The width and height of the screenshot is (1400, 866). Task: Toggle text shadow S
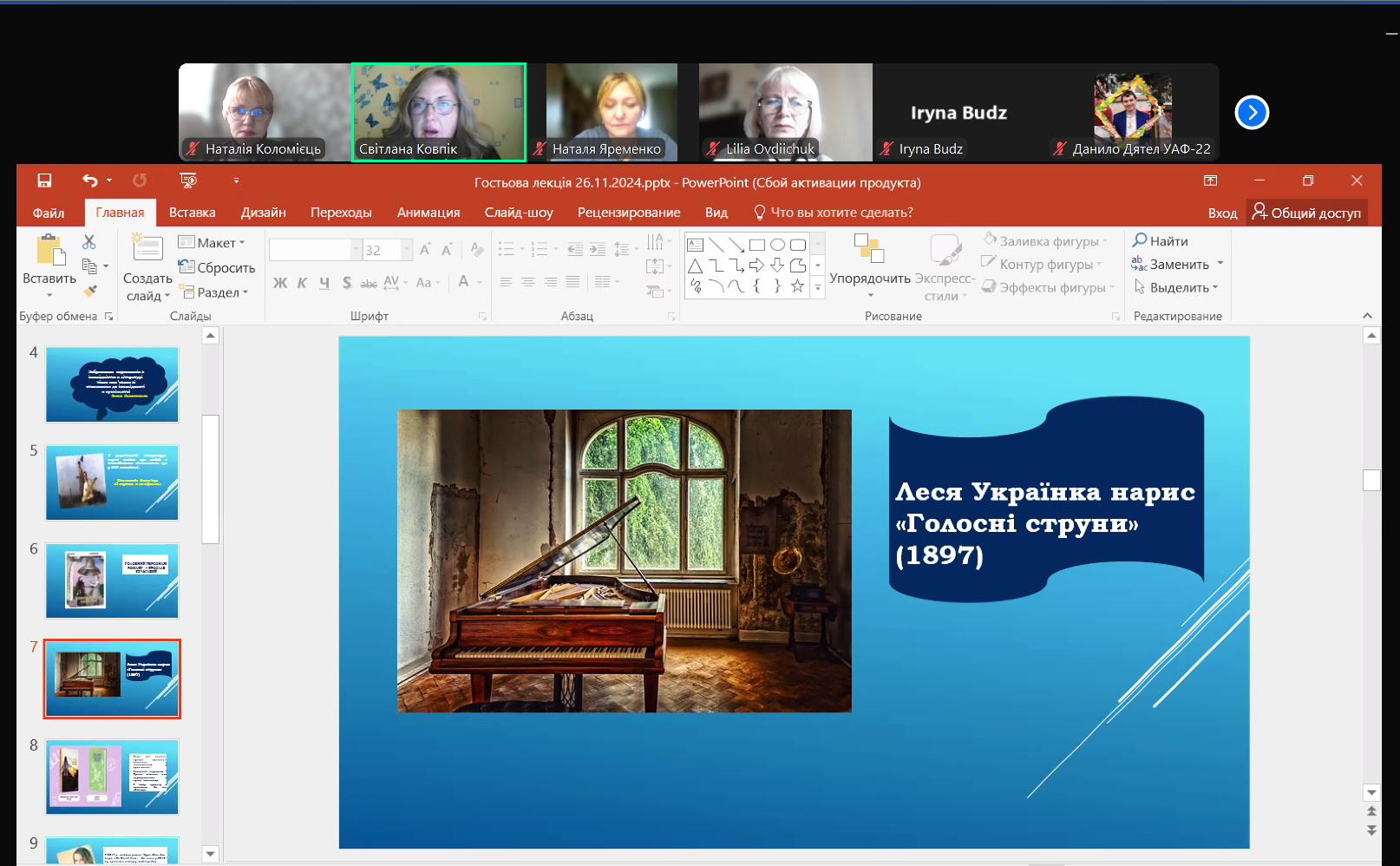[x=346, y=283]
